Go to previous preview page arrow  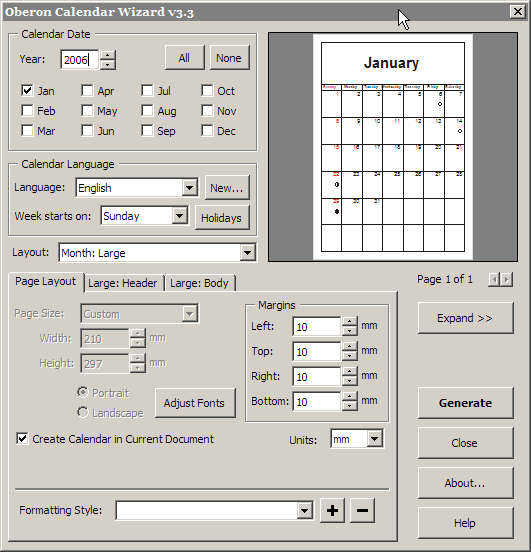(494, 280)
